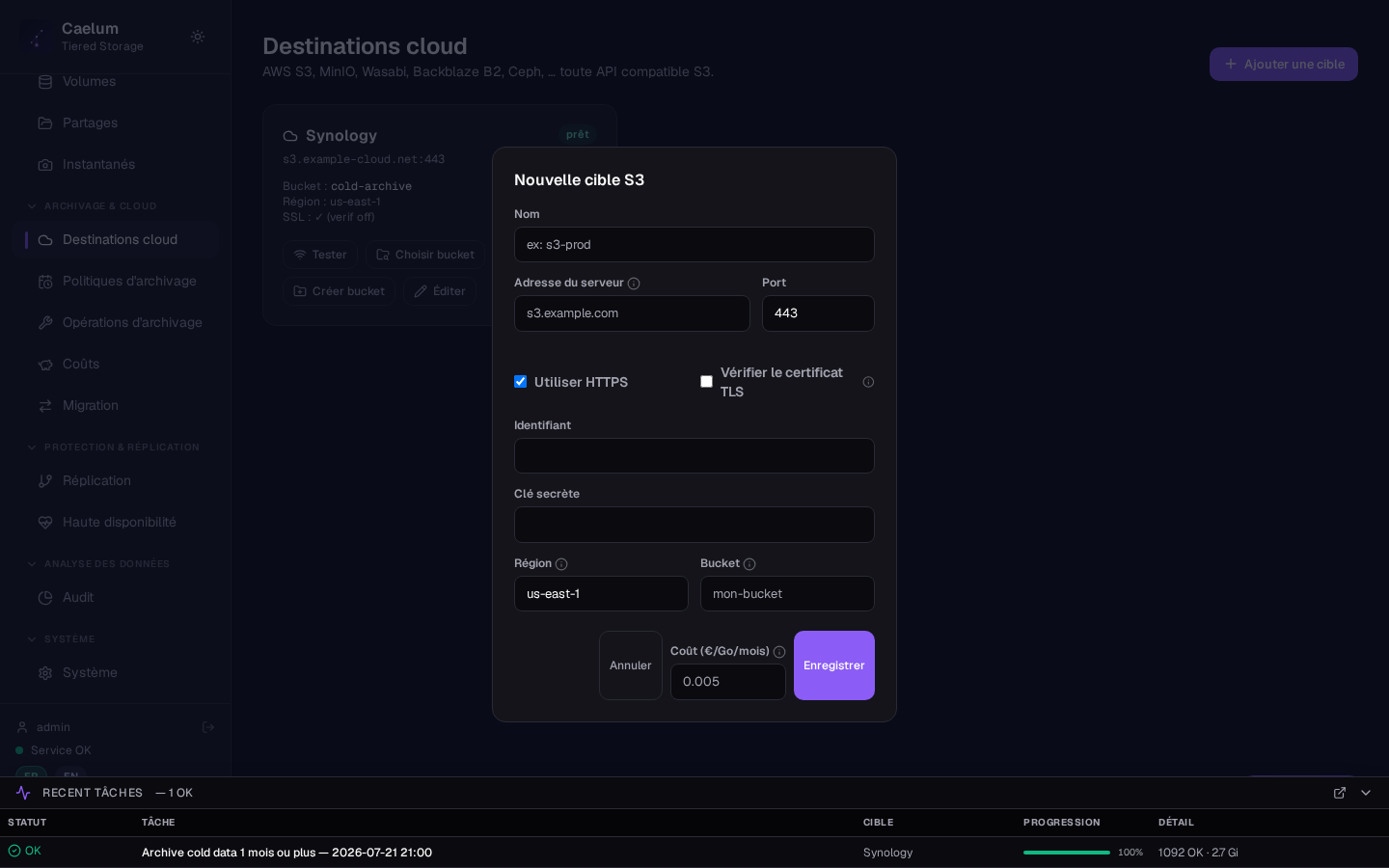Toggle the theme sun icon

(198, 37)
